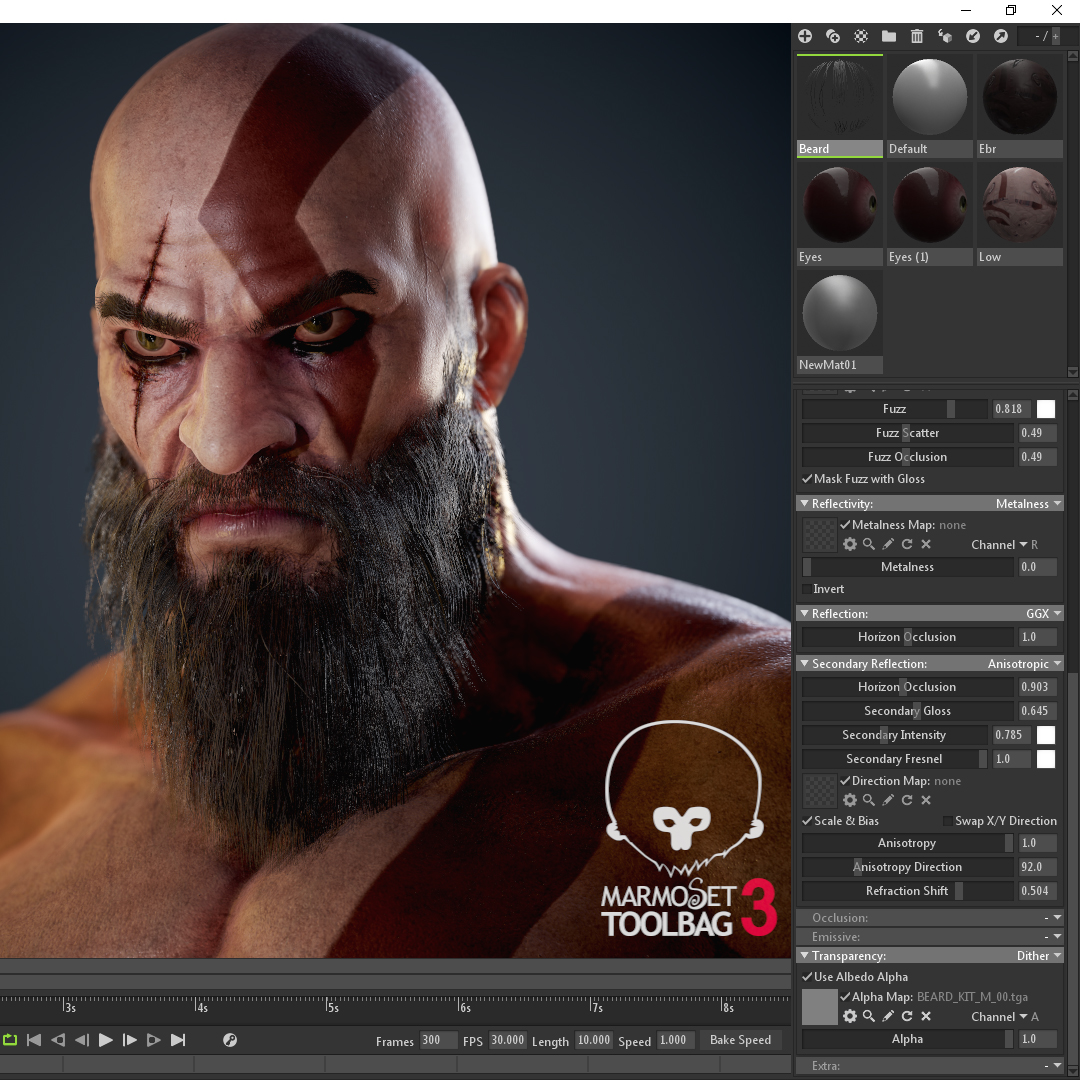Reload Direction Map refresh icon
Image resolution: width=1080 pixels, height=1080 pixels.
pyautogui.click(x=907, y=800)
